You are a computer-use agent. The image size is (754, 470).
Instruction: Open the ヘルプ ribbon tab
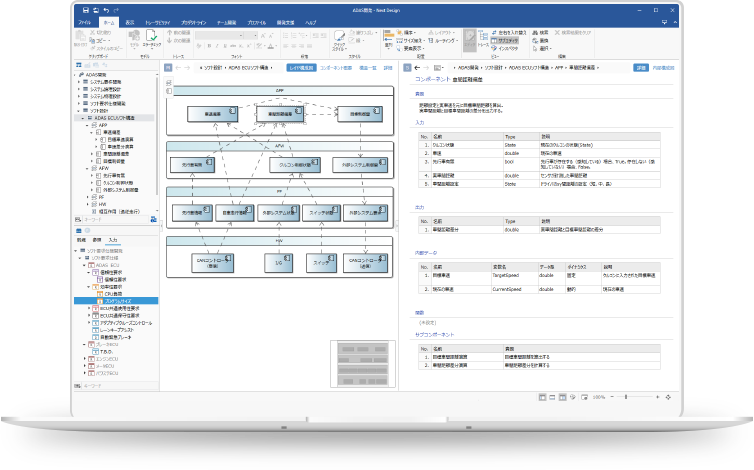[x=311, y=22]
